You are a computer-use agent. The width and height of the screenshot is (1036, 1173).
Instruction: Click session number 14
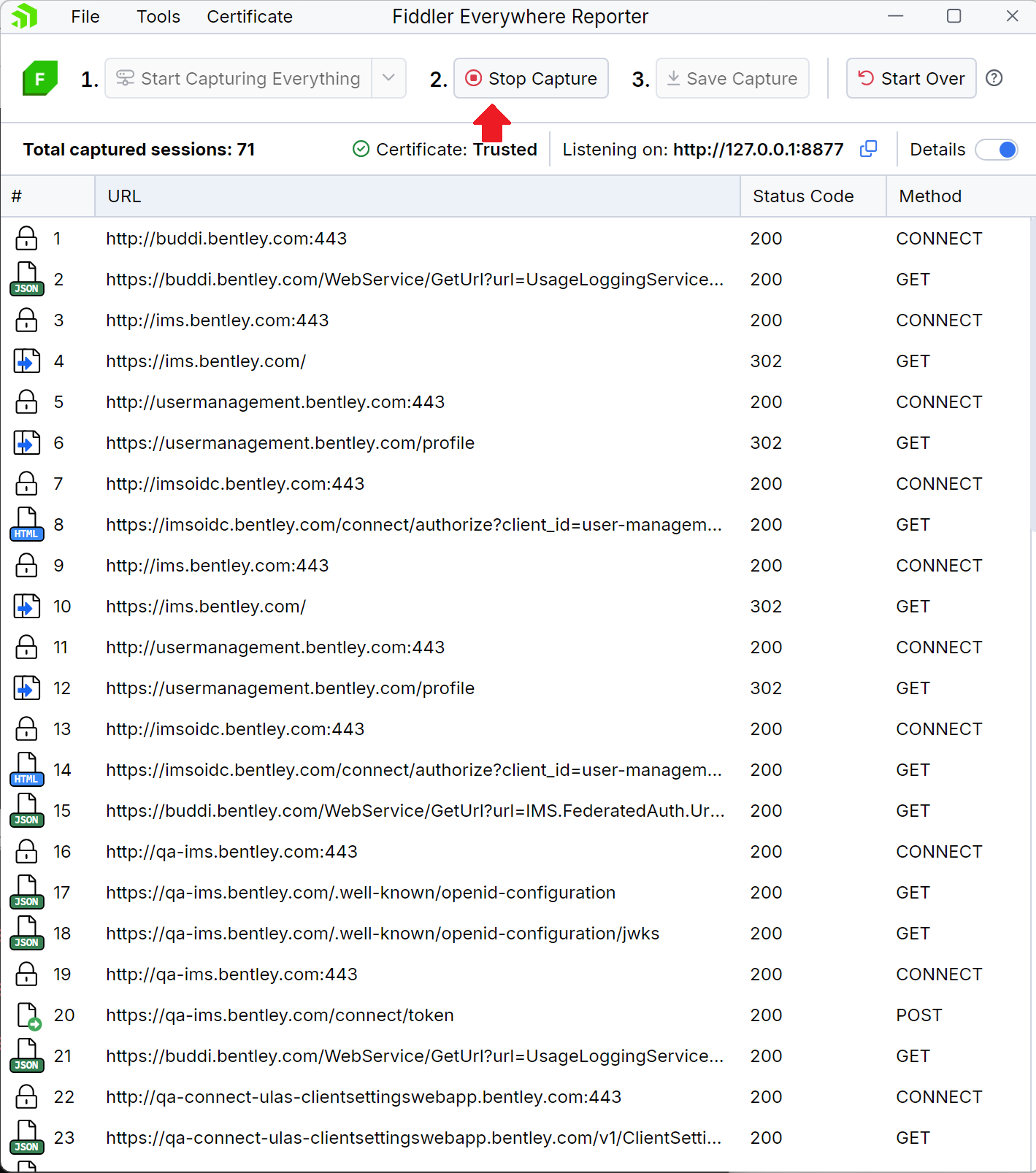click(62, 770)
